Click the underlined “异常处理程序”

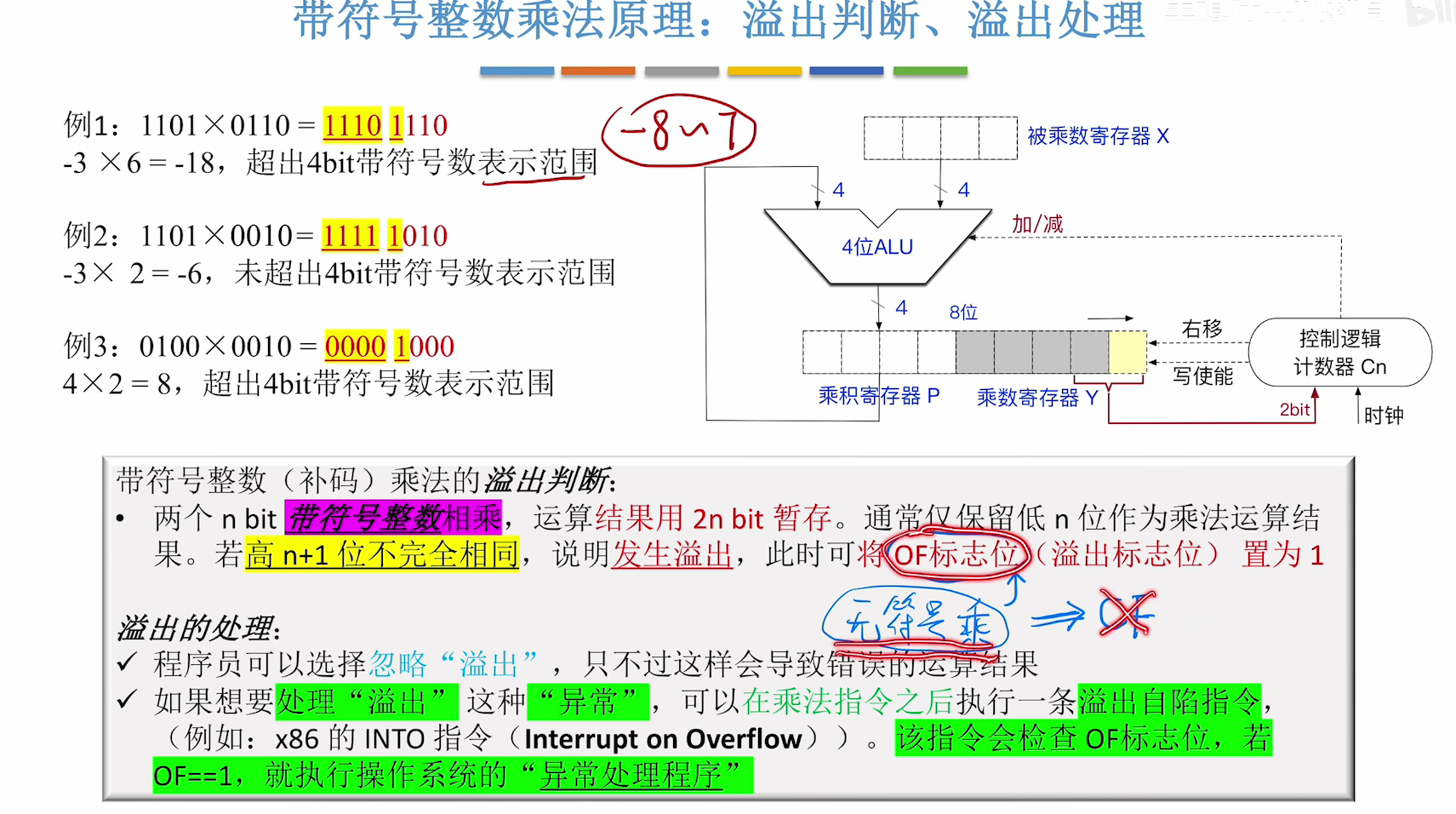[631, 776]
